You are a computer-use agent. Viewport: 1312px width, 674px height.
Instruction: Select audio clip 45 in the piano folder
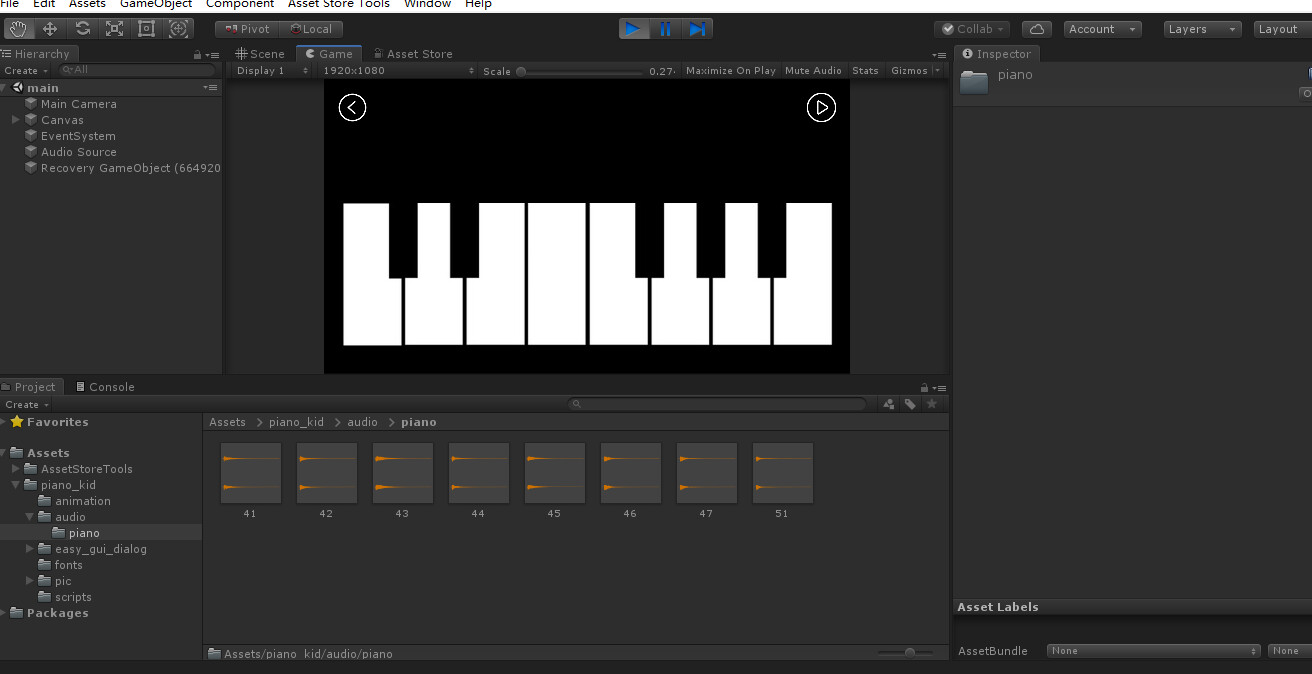[554, 472]
